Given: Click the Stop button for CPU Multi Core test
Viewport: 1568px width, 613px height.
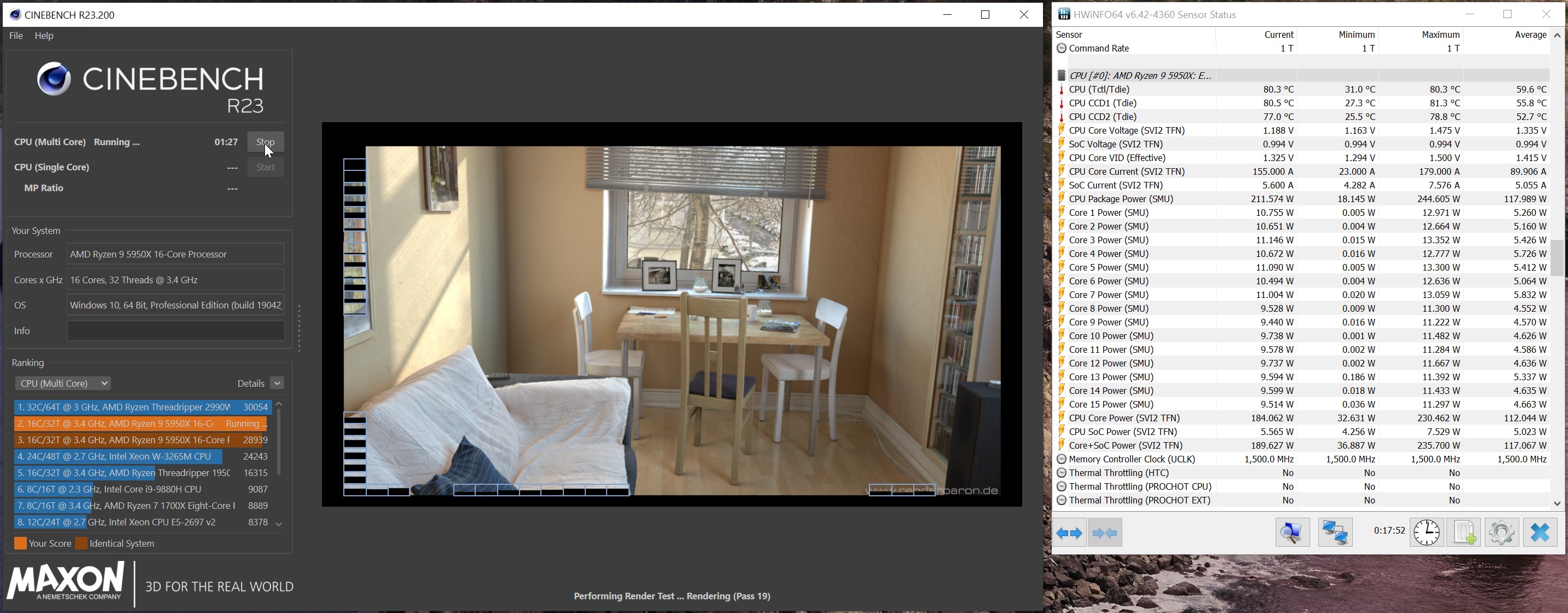Looking at the screenshot, I should point(265,141).
